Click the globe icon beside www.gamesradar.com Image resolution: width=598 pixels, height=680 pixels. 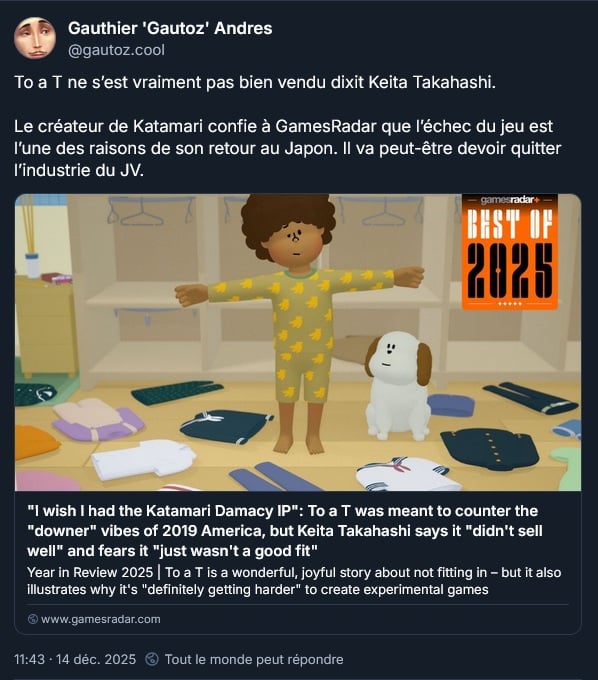pos(33,619)
